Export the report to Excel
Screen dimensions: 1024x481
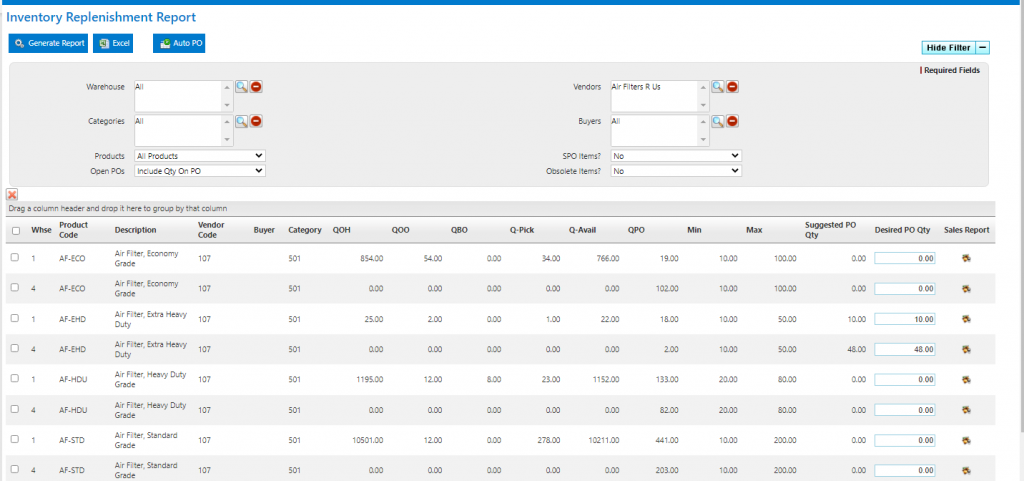click(x=113, y=44)
